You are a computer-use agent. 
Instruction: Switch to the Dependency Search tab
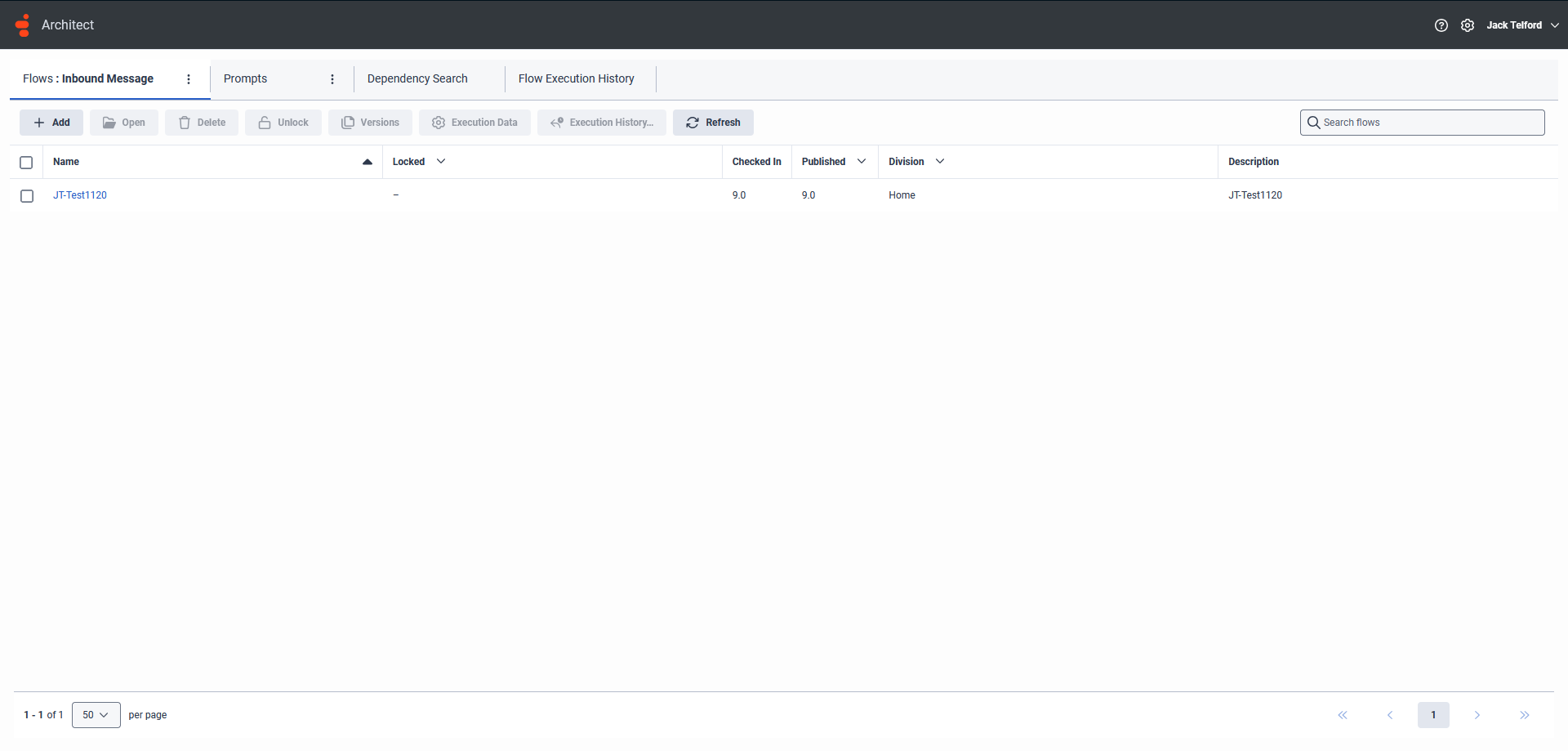(x=417, y=78)
